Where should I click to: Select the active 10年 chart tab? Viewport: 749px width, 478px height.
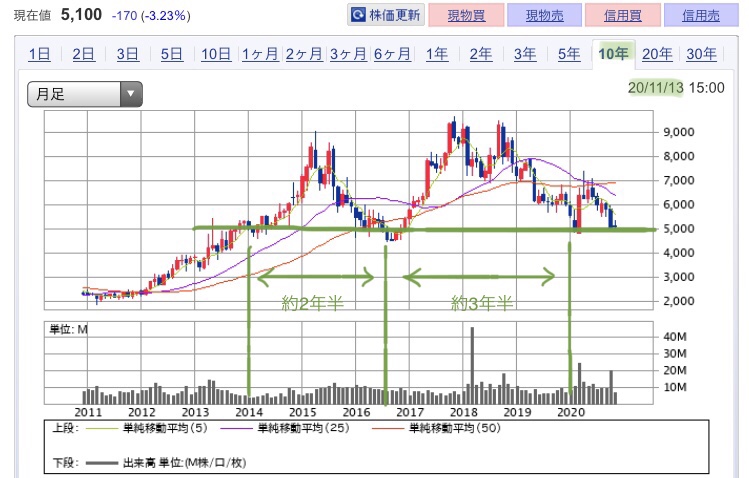point(613,53)
